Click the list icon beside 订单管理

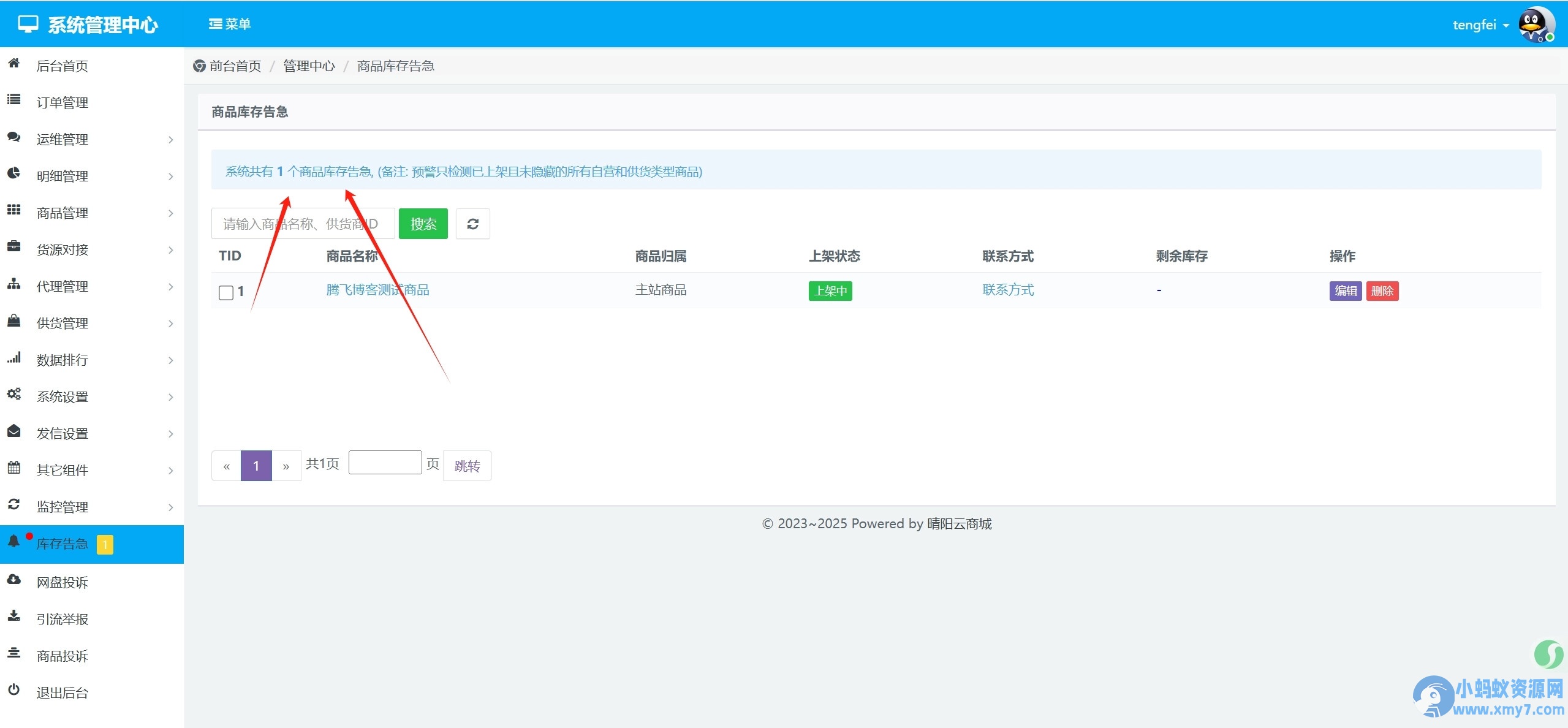click(x=13, y=99)
